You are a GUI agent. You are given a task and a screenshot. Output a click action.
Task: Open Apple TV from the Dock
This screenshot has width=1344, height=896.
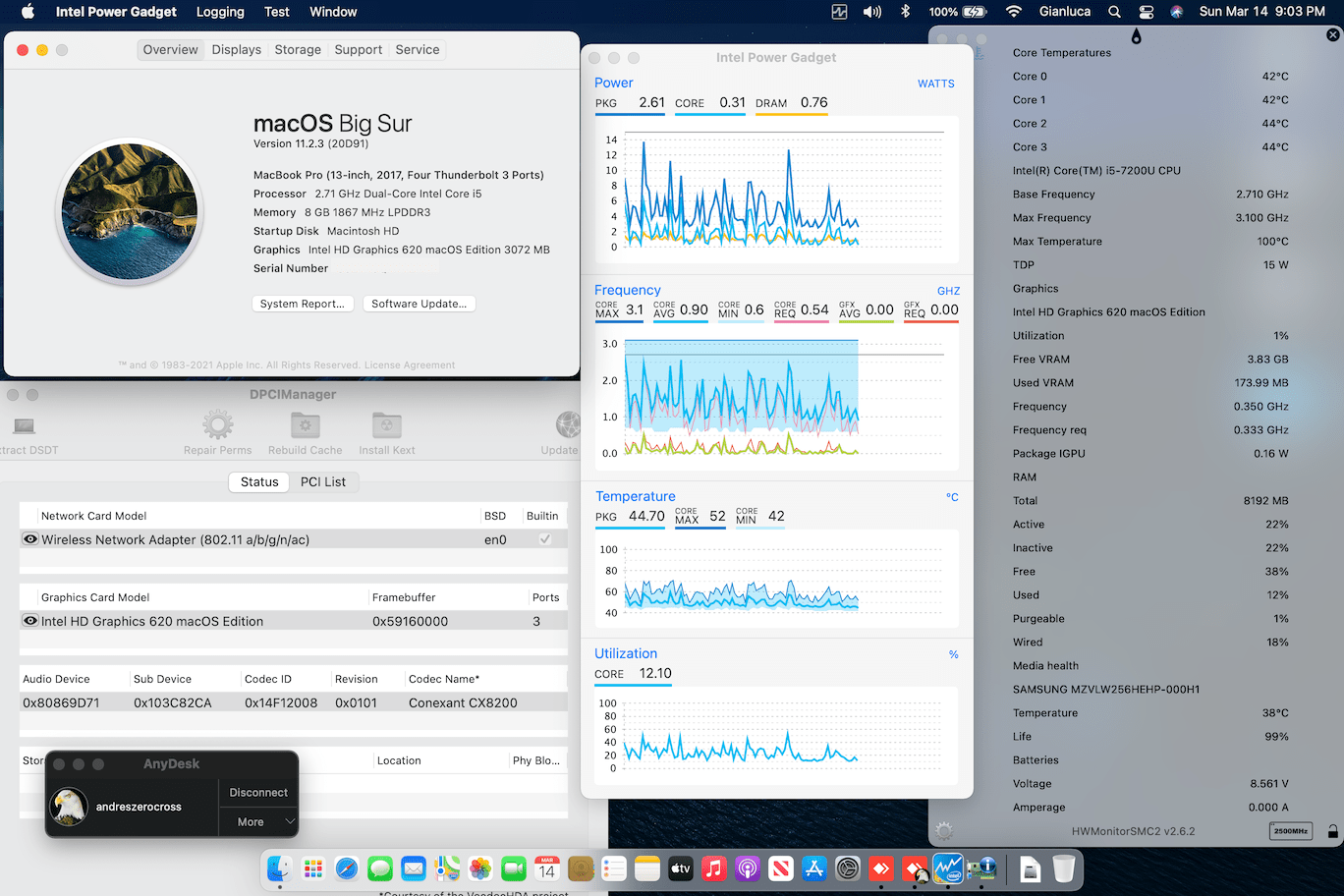click(681, 868)
